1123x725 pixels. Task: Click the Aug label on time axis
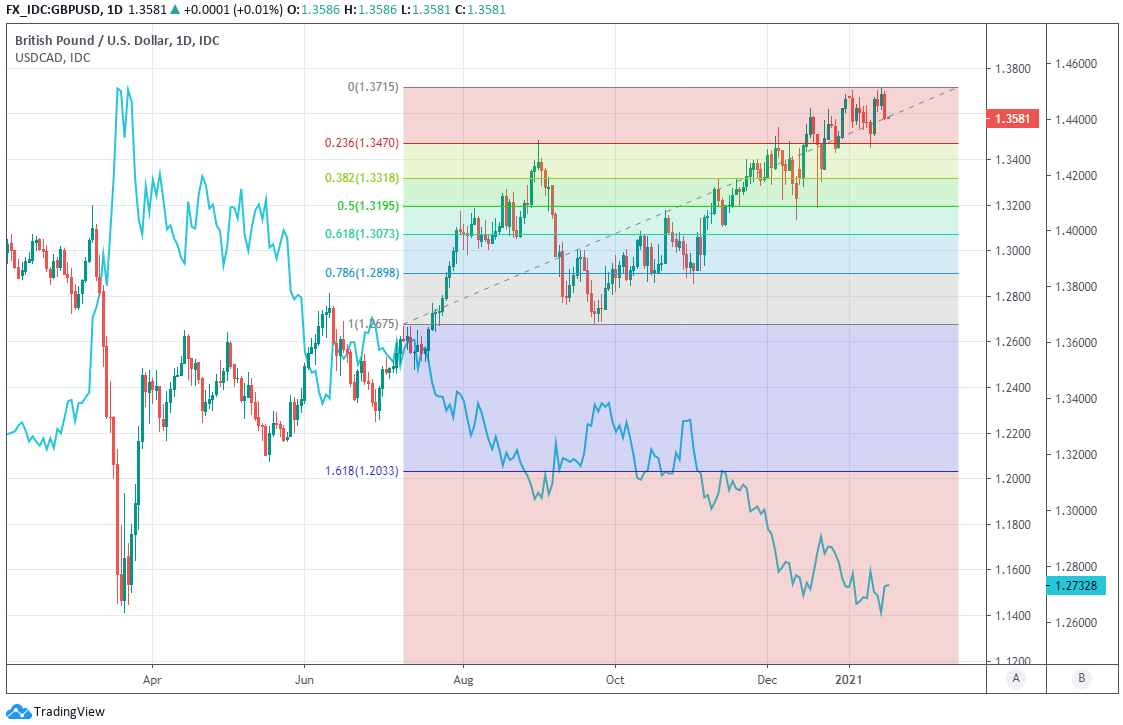coord(463,678)
